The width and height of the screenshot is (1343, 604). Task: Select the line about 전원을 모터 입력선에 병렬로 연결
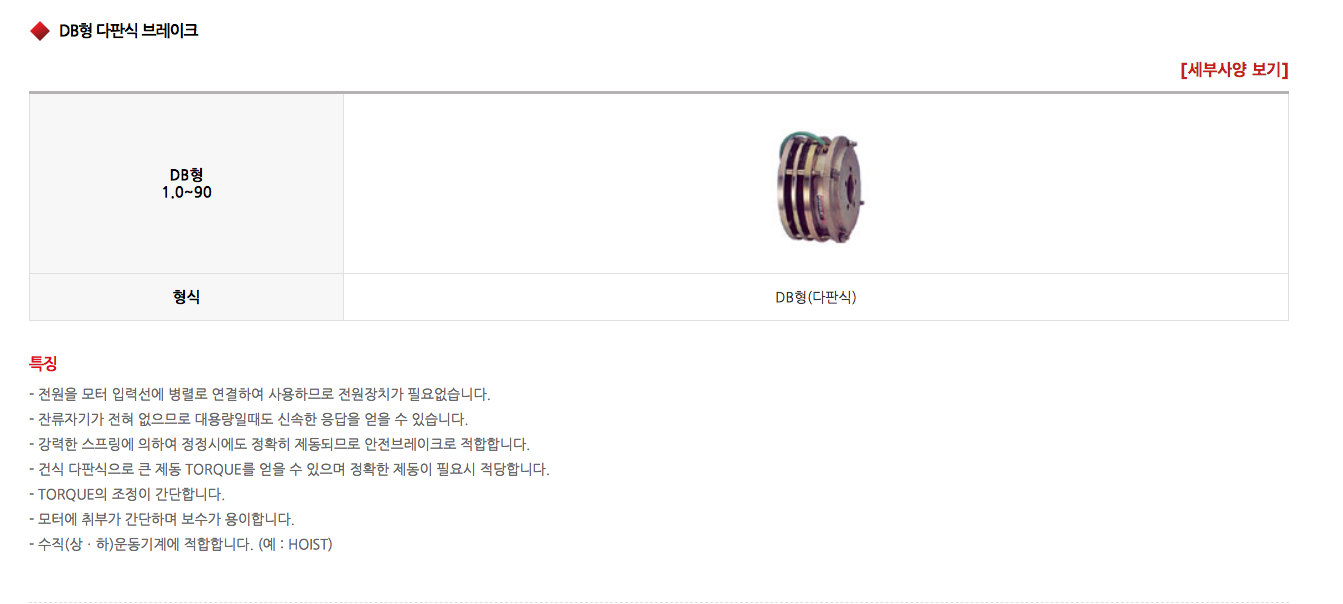(x=260, y=394)
